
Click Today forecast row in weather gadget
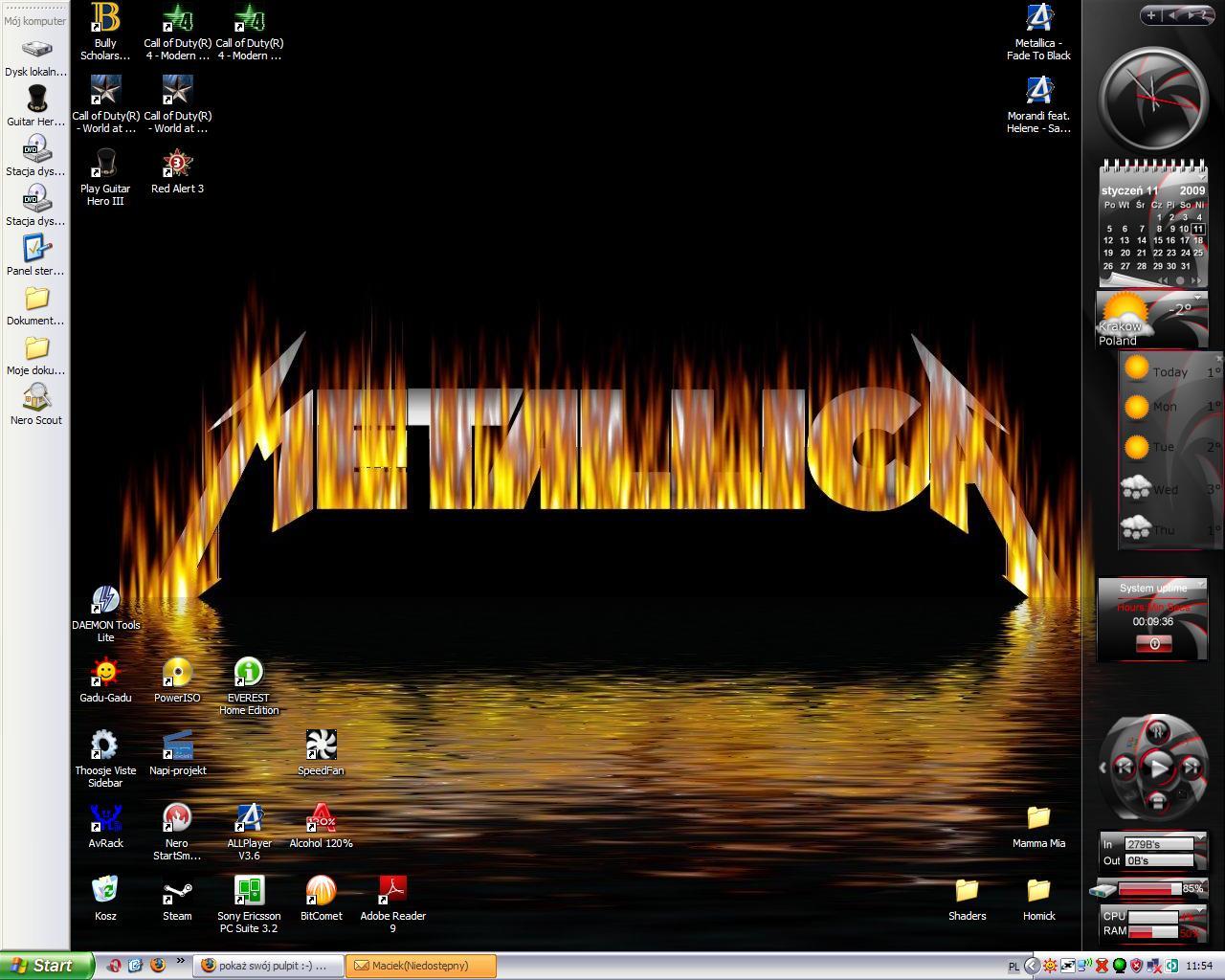coord(1169,370)
